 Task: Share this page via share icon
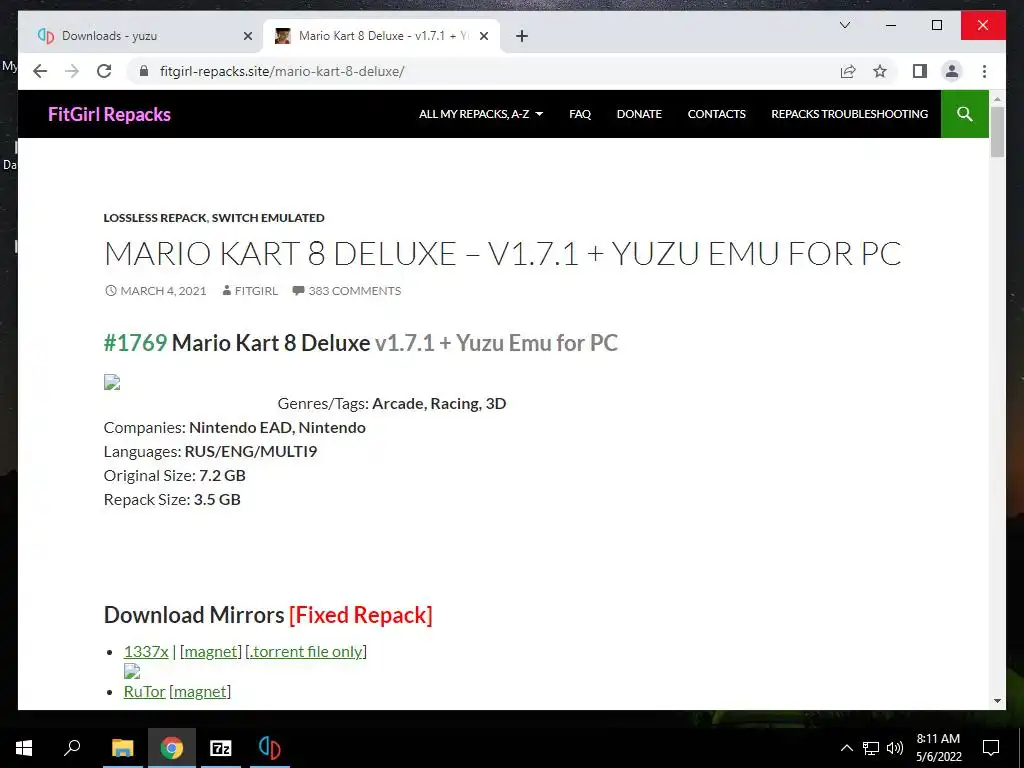pos(848,71)
